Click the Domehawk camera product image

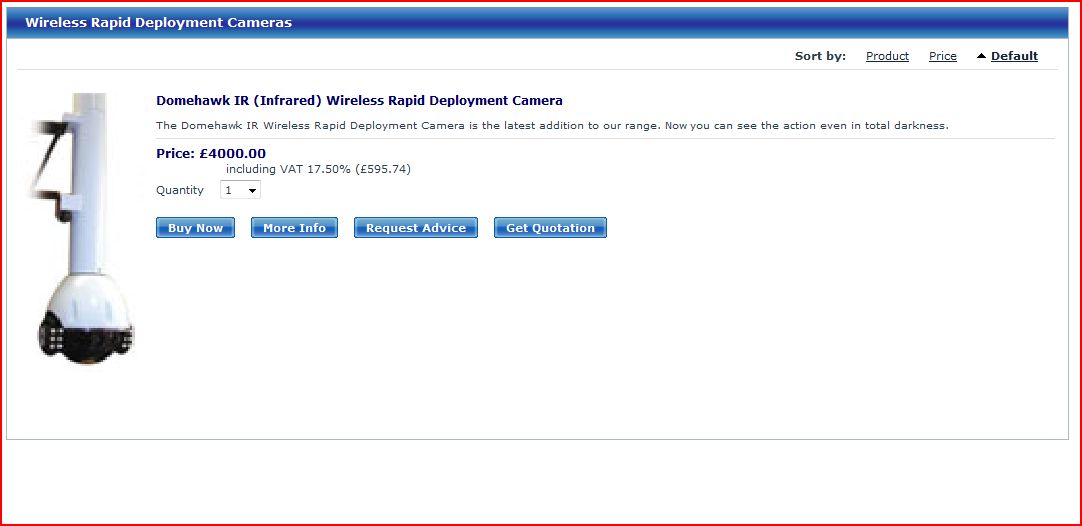[81, 228]
